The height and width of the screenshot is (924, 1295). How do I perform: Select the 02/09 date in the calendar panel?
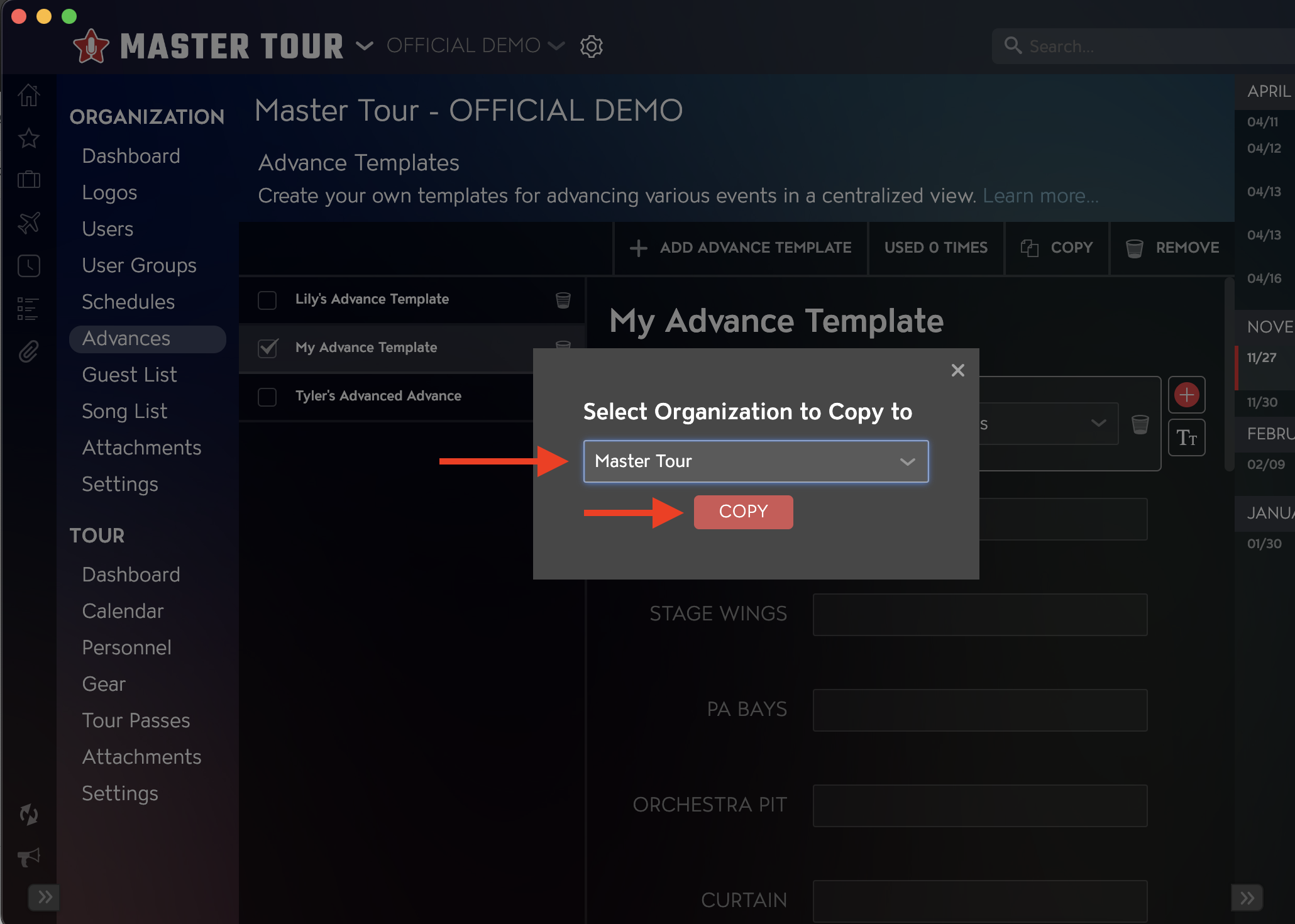pyautogui.click(x=1266, y=465)
